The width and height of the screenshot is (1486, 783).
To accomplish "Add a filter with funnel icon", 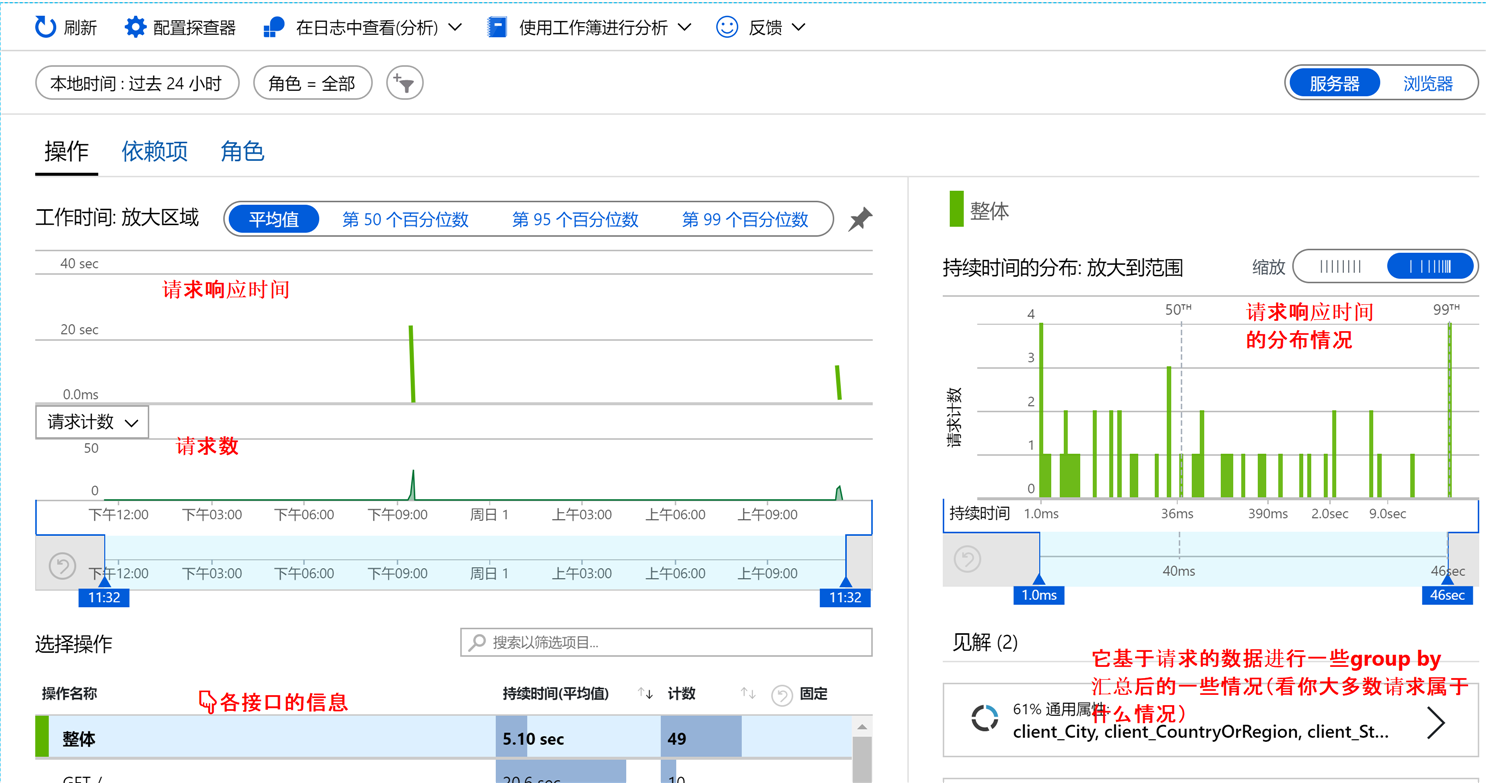I will pyautogui.click(x=405, y=83).
